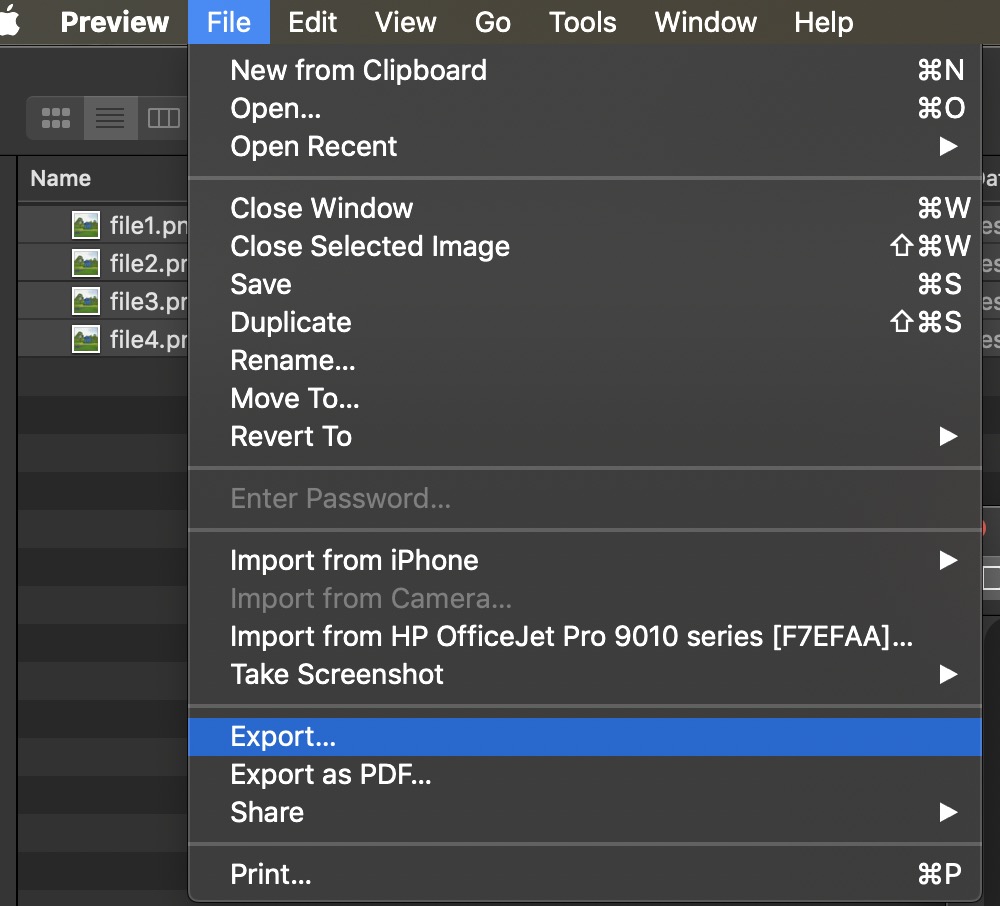Open the View menu
Screen dimensions: 1000x906
point(406,22)
